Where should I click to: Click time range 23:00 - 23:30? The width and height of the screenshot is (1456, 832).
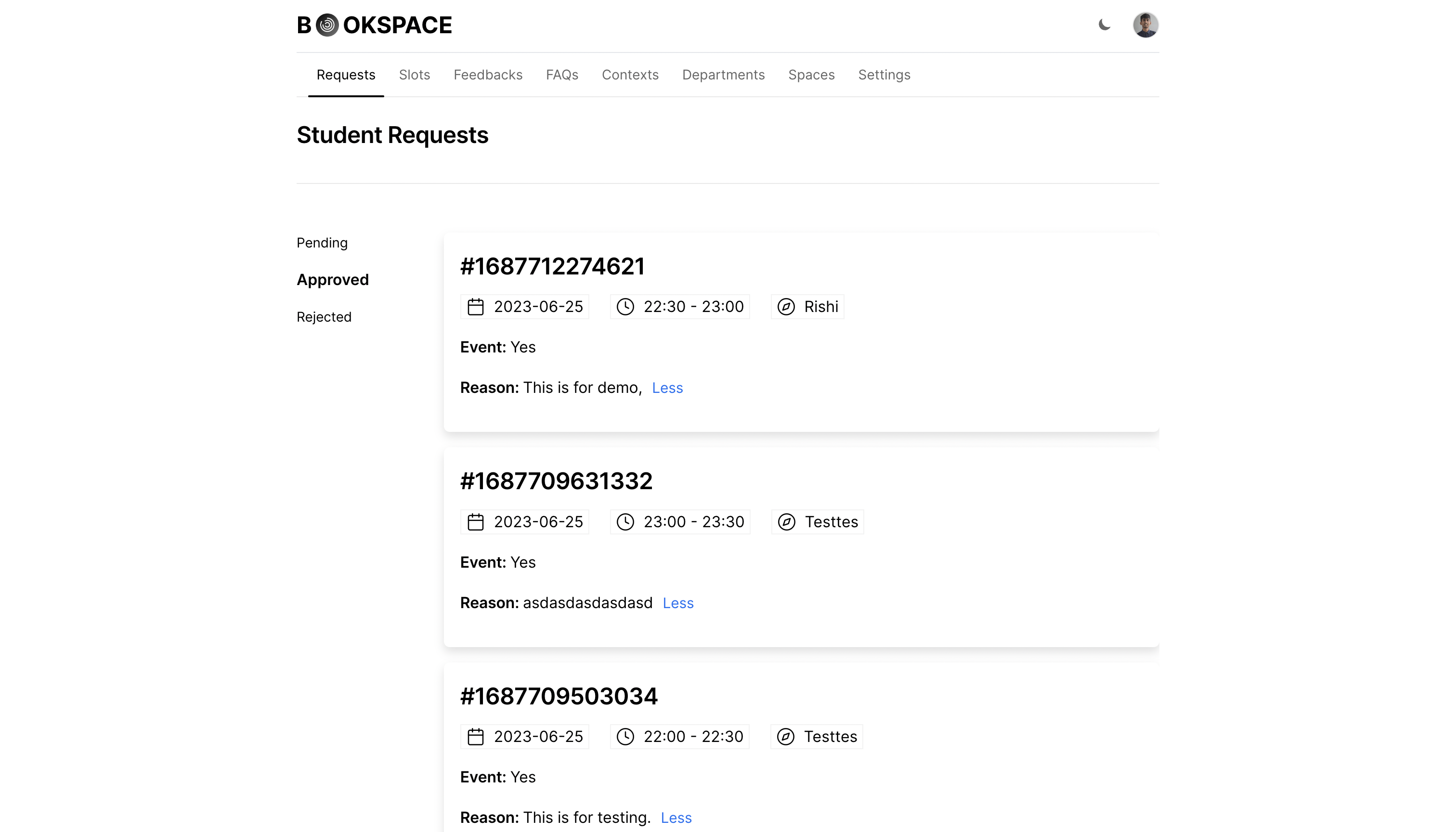pos(694,522)
